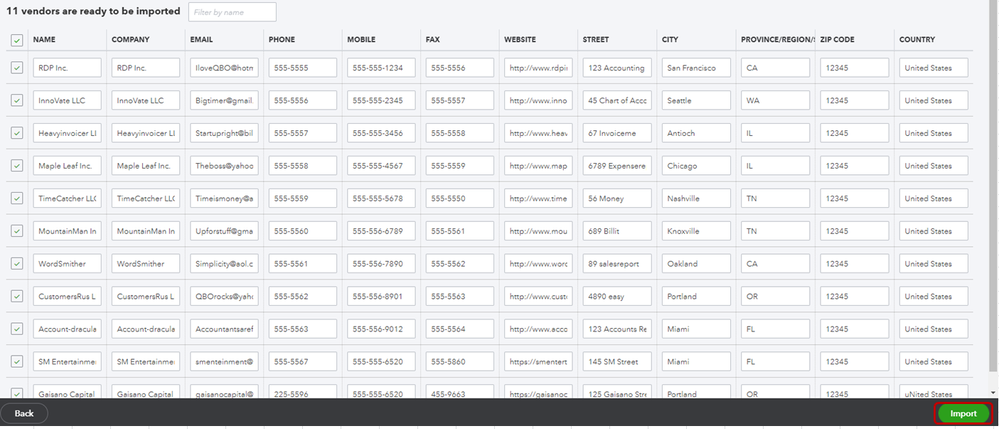
Task: Edit mobile field 555-555-3456
Action: point(381,133)
